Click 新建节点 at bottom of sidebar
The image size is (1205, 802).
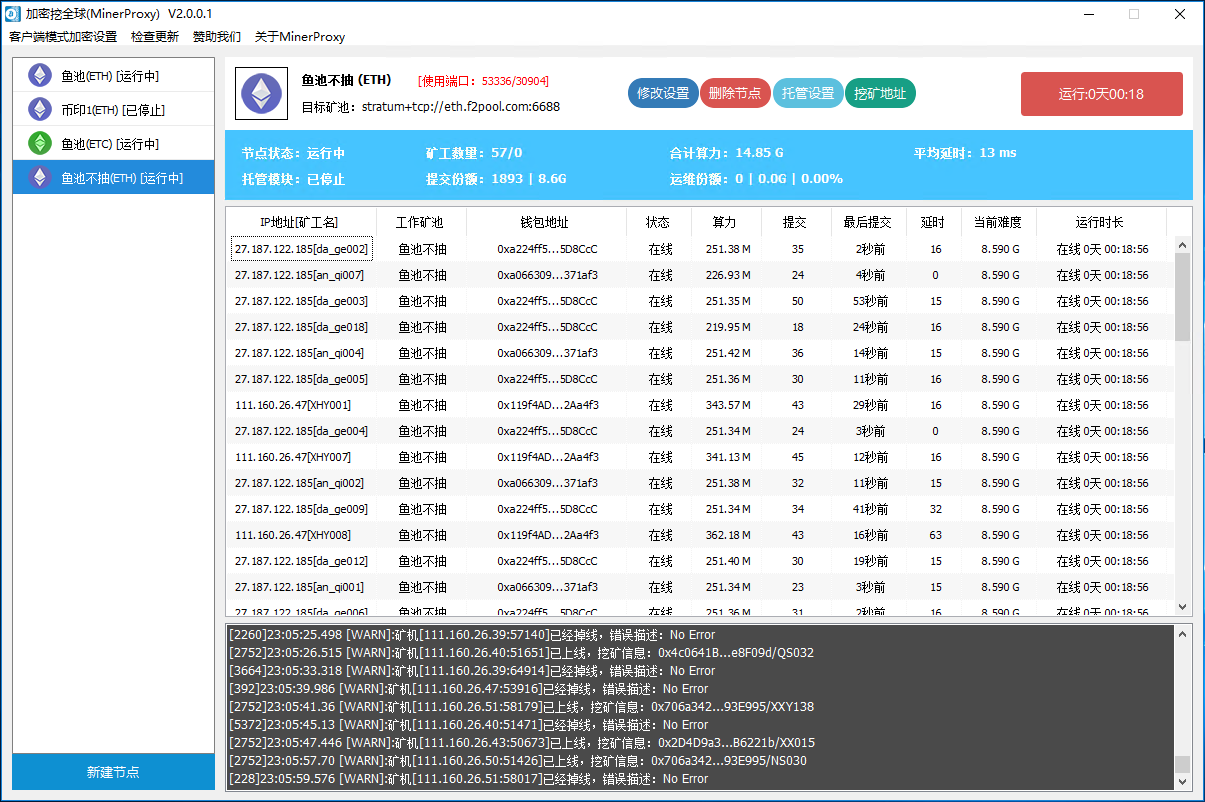pos(113,772)
